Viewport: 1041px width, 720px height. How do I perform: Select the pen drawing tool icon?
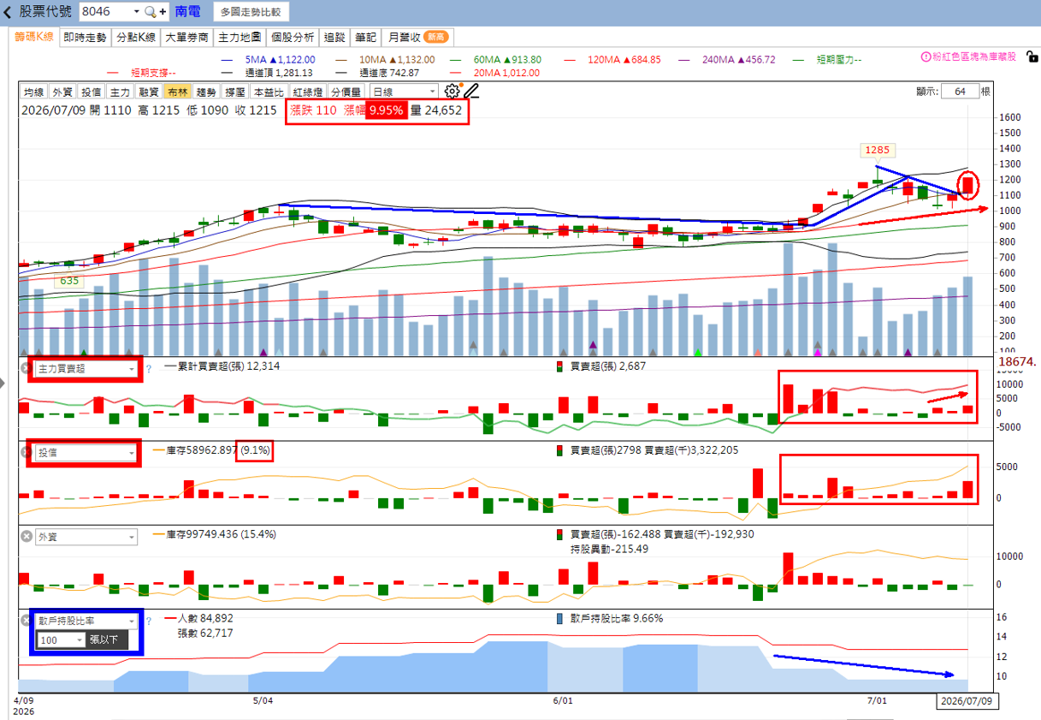tap(471, 92)
